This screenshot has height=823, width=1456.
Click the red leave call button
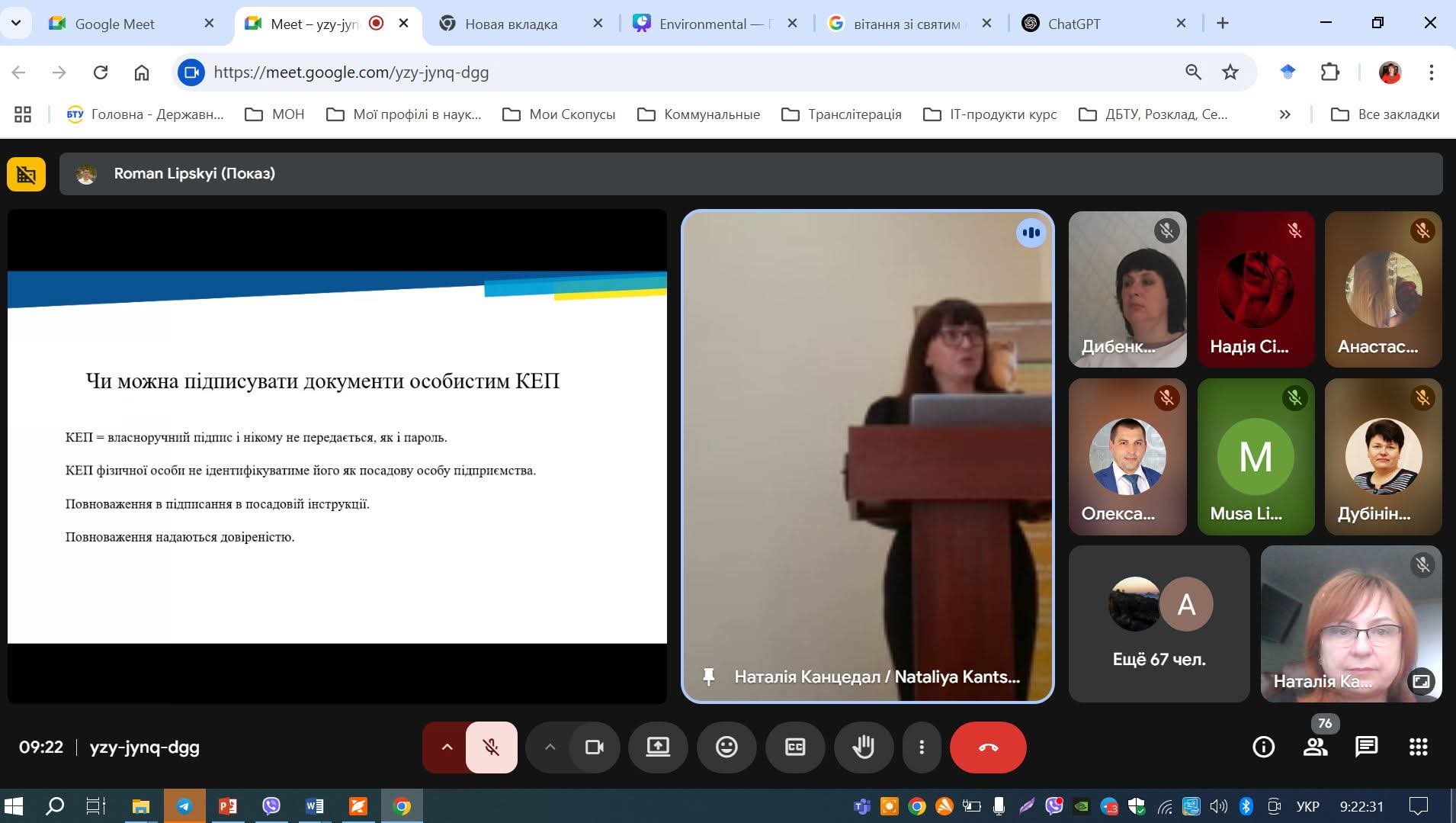[x=987, y=747]
